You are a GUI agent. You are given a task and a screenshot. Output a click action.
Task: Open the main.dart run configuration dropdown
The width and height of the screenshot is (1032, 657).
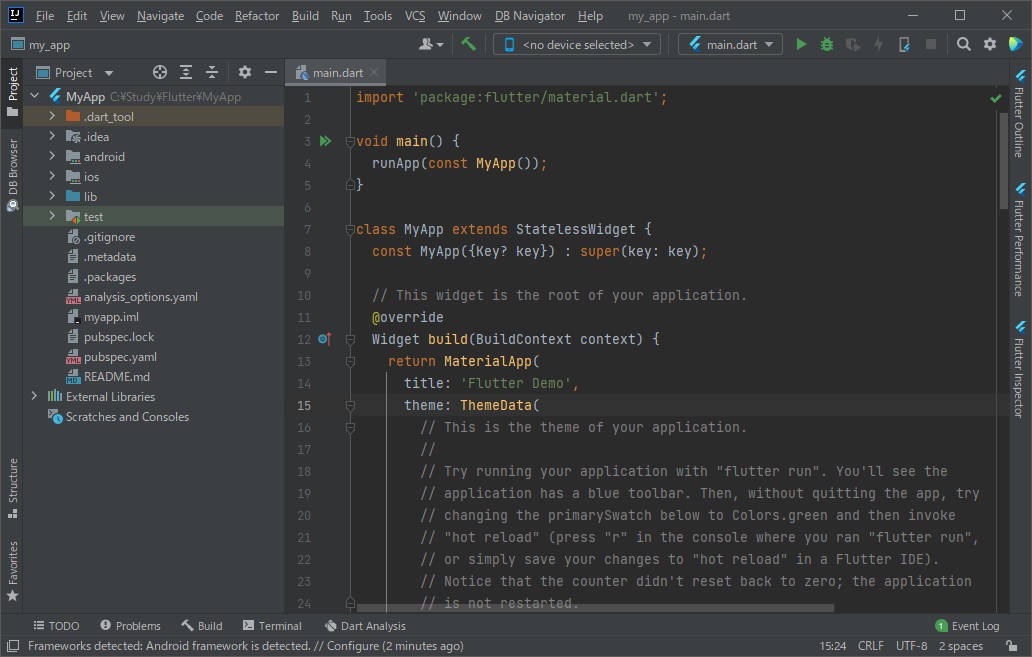point(730,44)
